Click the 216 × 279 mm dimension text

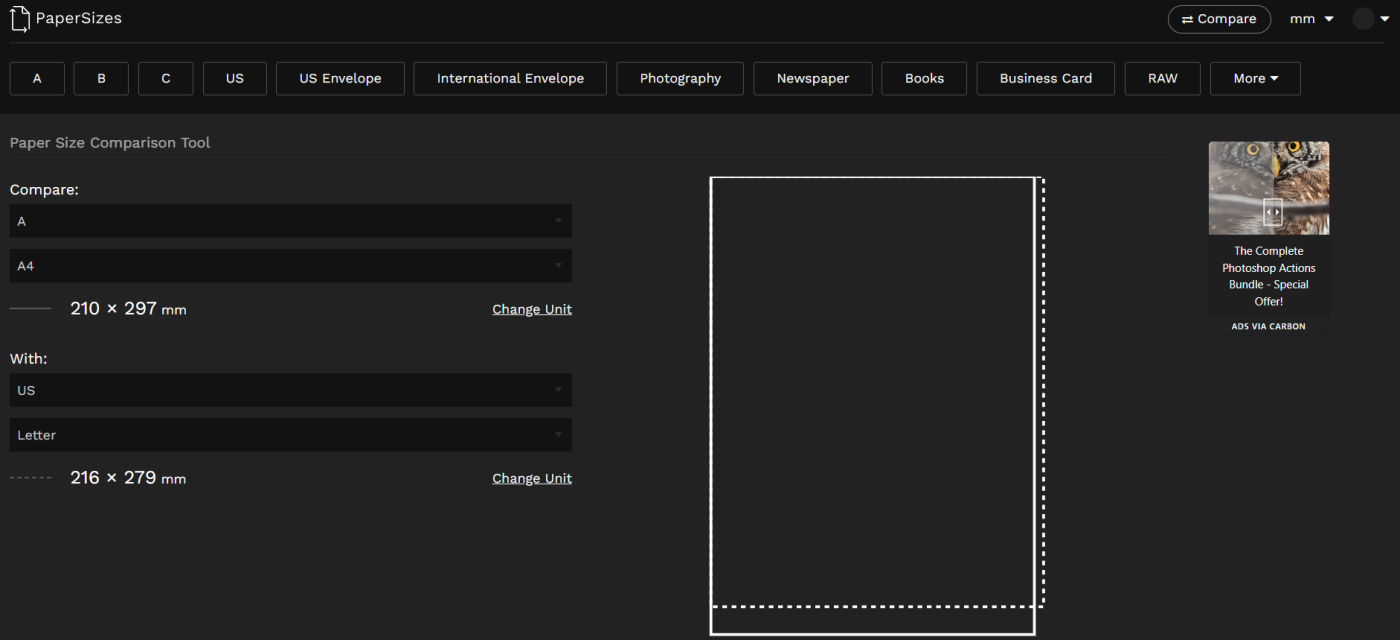coord(128,478)
